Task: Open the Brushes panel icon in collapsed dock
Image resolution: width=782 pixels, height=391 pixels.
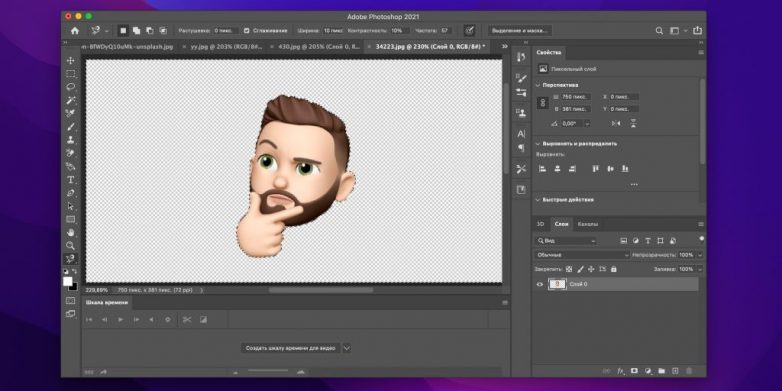Action: pos(521,78)
